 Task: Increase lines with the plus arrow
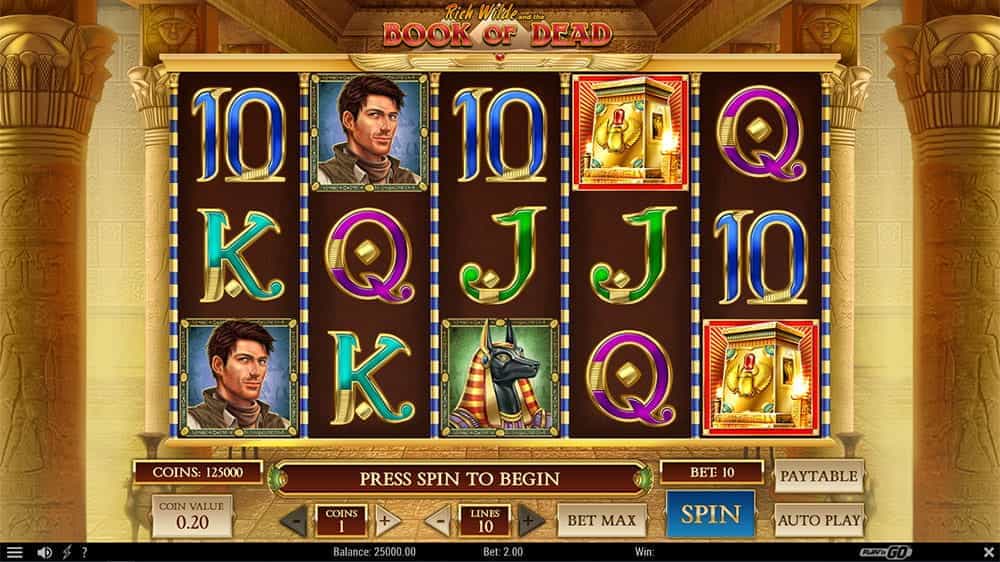tap(531, 521)
